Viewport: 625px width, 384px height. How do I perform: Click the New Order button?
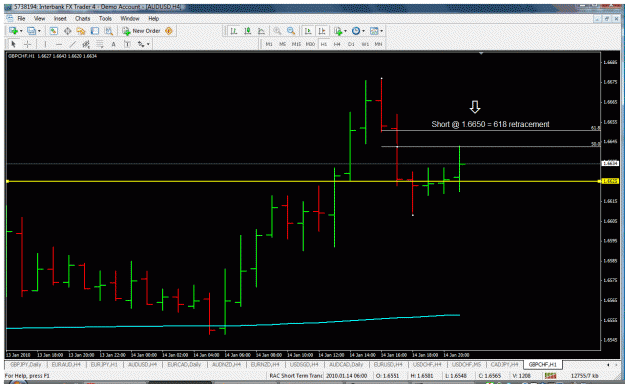(x=141, y=31)
